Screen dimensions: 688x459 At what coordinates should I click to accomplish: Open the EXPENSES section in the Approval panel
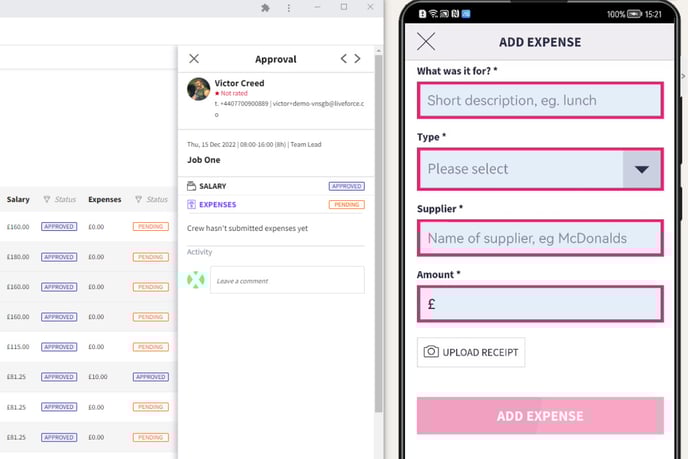pyautogui.click(x=218, y=204)
